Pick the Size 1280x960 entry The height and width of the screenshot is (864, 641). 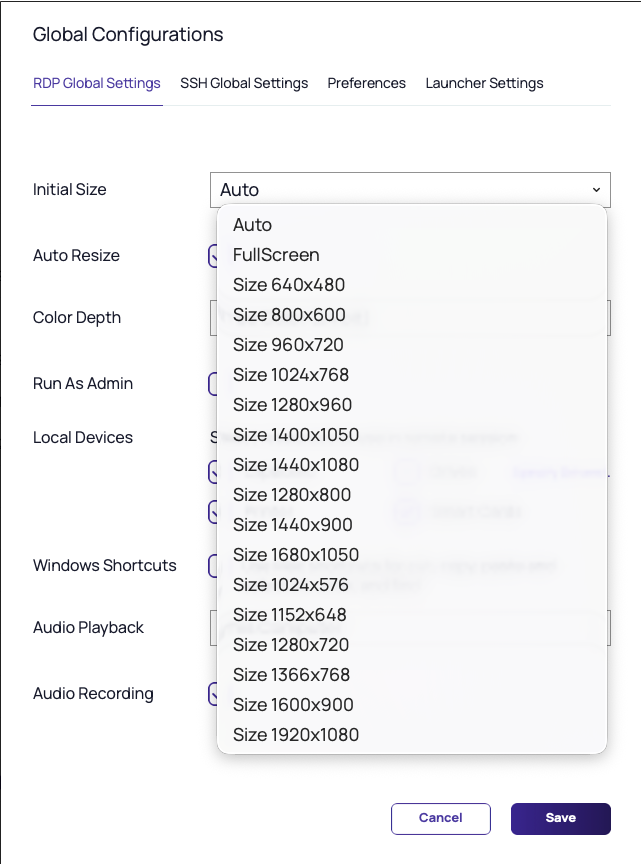coord(292,405)
